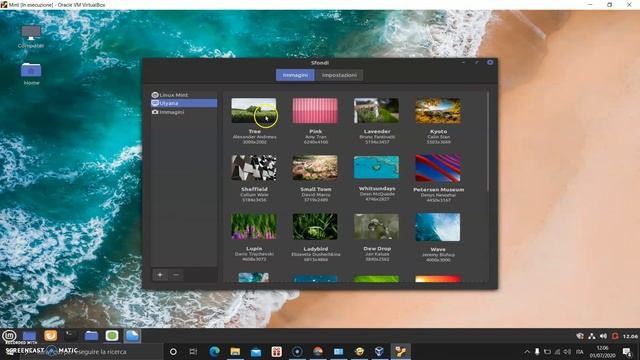Click the ITA language indicator
This screenshot has height=360, width=640.
[580, 351]
